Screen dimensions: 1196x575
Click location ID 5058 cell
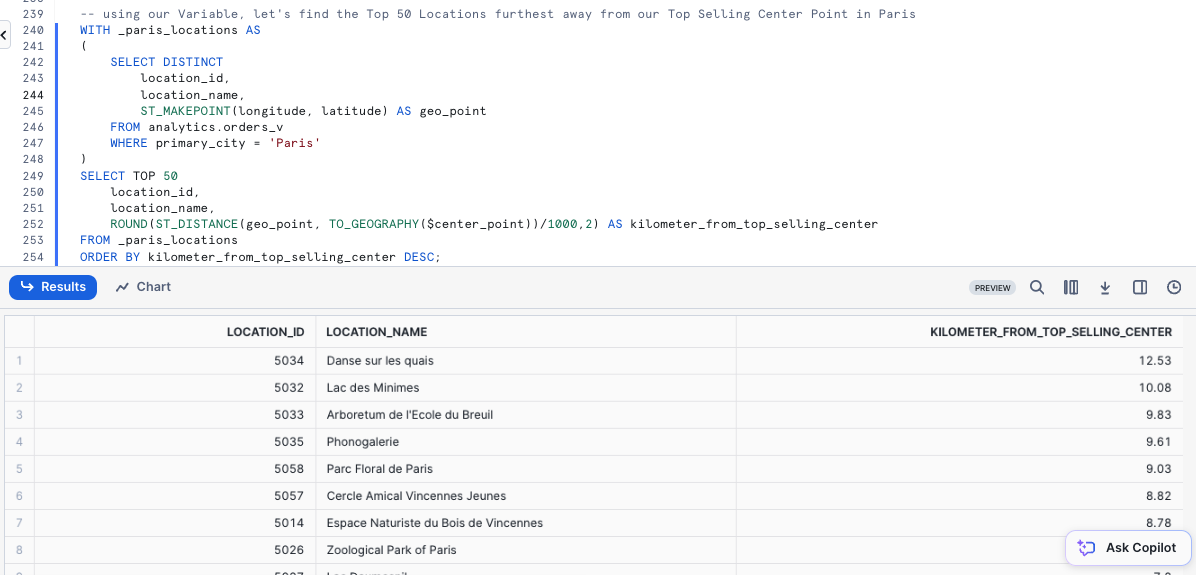pos(289,468)
